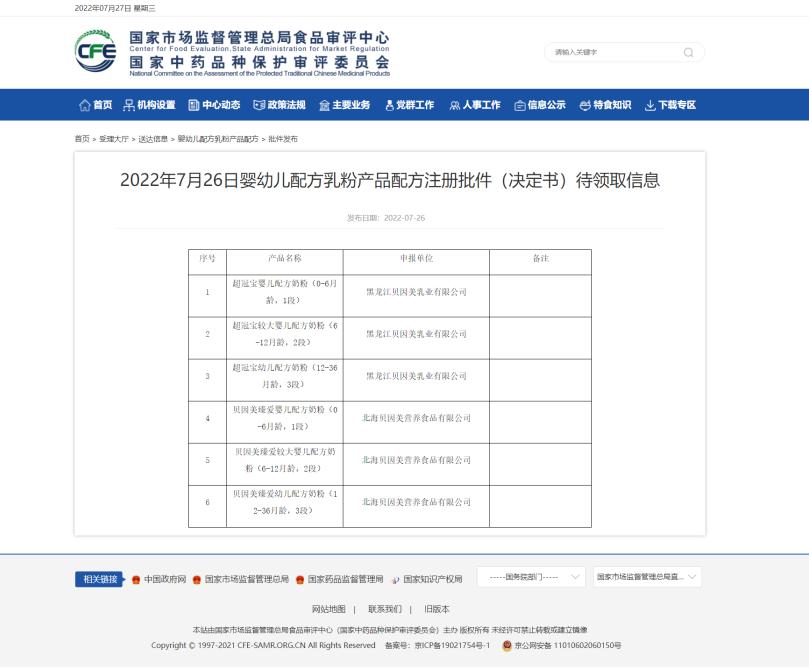This screenshot has width=809, height=670.
Task: Open the 国务院部门 dropdown
Action: pyautogui.click(x=534, y=577)
